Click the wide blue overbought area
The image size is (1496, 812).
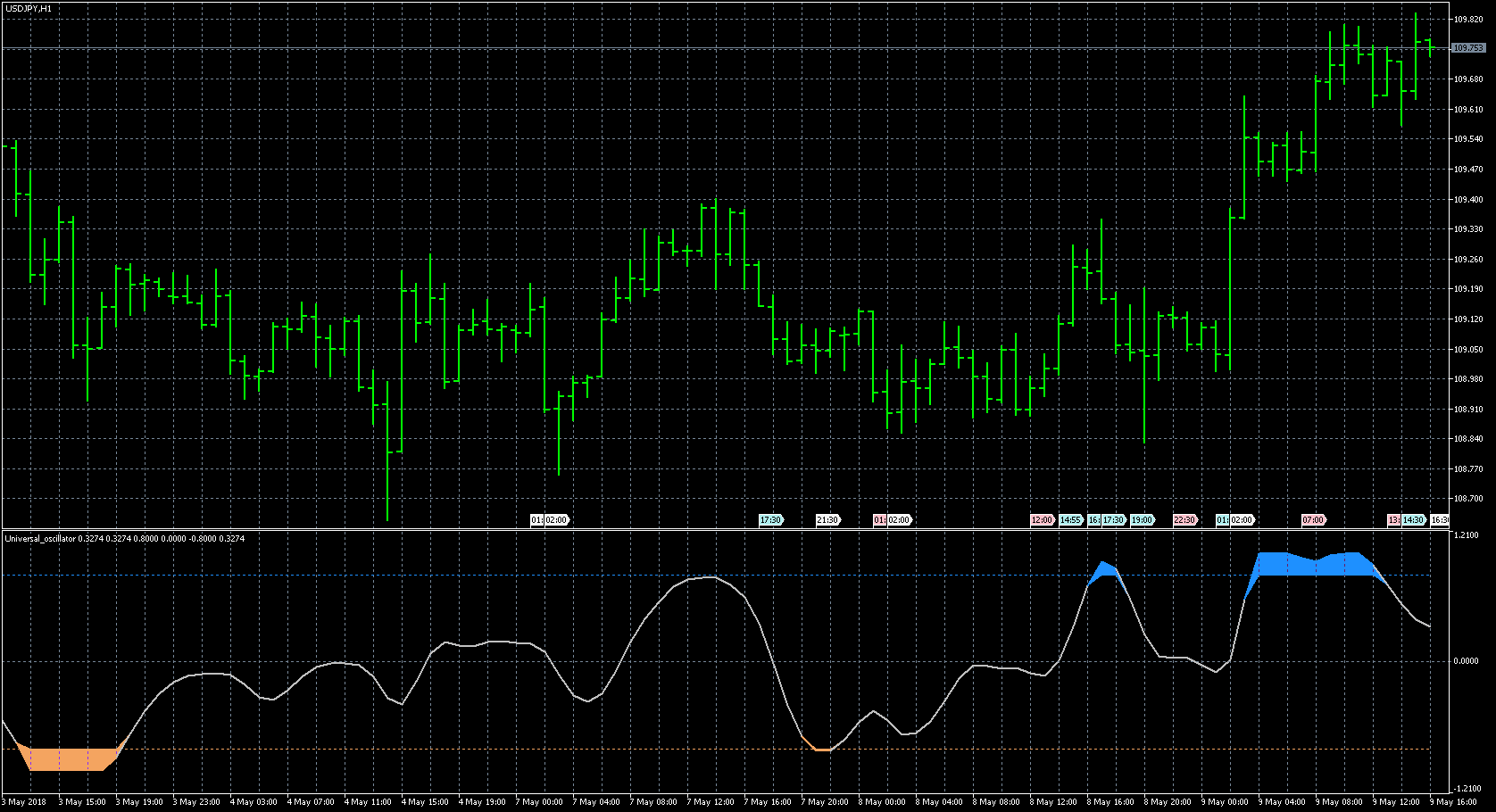pyautogui.click(x=1312, y=565)
